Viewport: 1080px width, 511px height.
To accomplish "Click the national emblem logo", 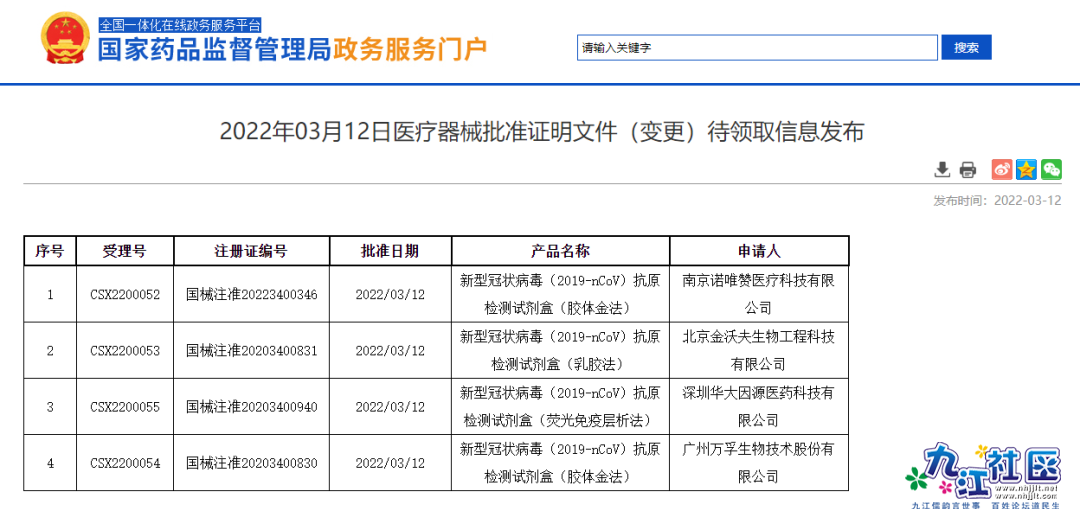I will [65, 39].
